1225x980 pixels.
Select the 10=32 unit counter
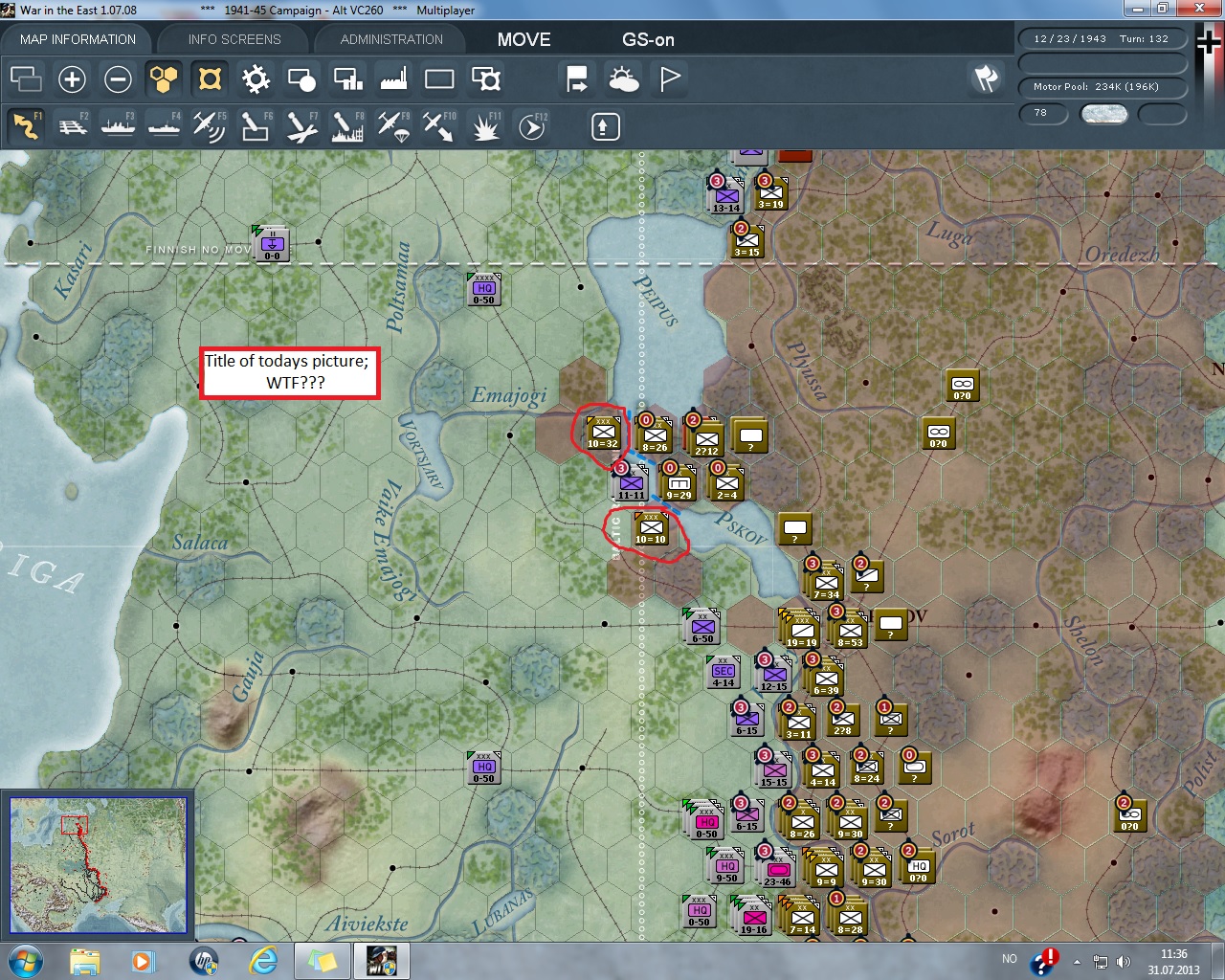click(x=603, y=432)
